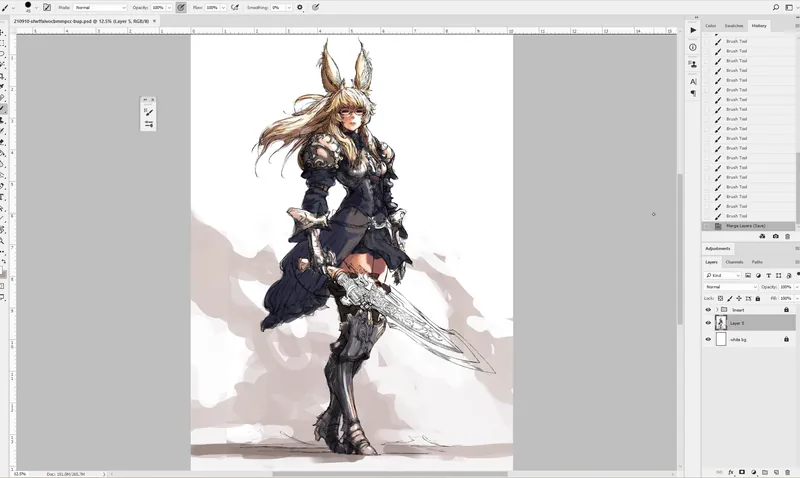Create new document from current state
This screenshot has width=800, height=478.
point(762,236)
